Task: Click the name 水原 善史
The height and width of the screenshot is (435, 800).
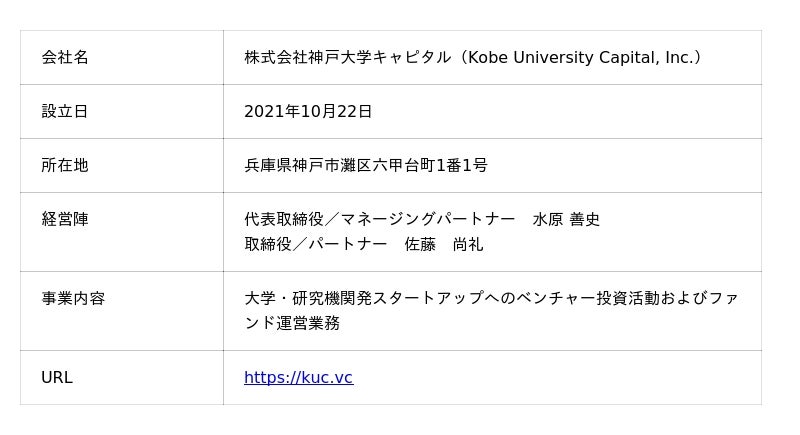Action: point(566,219)
